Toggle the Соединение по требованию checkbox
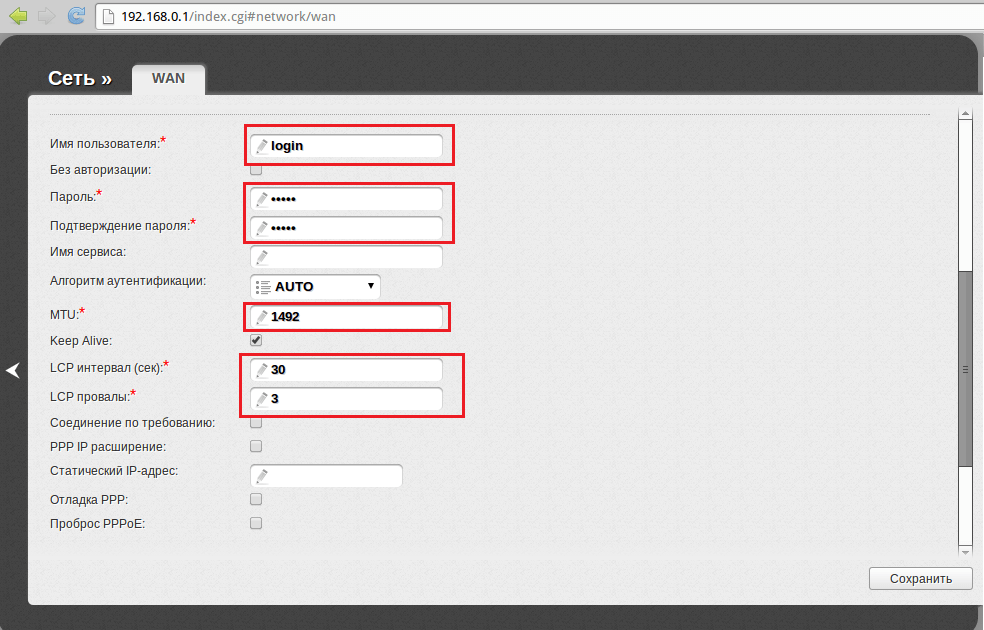 point(256,423)
